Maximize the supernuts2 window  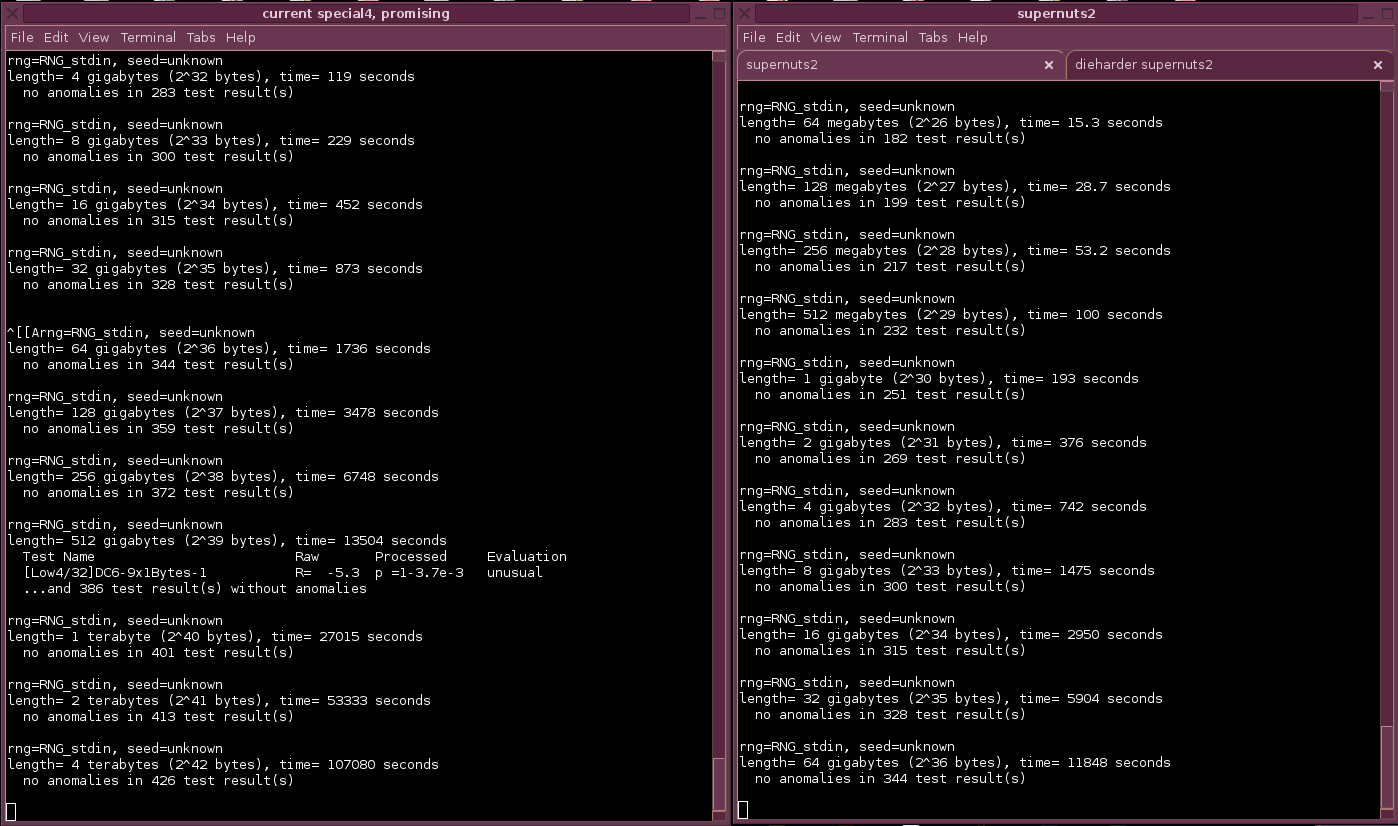(x=1385, y=13)
